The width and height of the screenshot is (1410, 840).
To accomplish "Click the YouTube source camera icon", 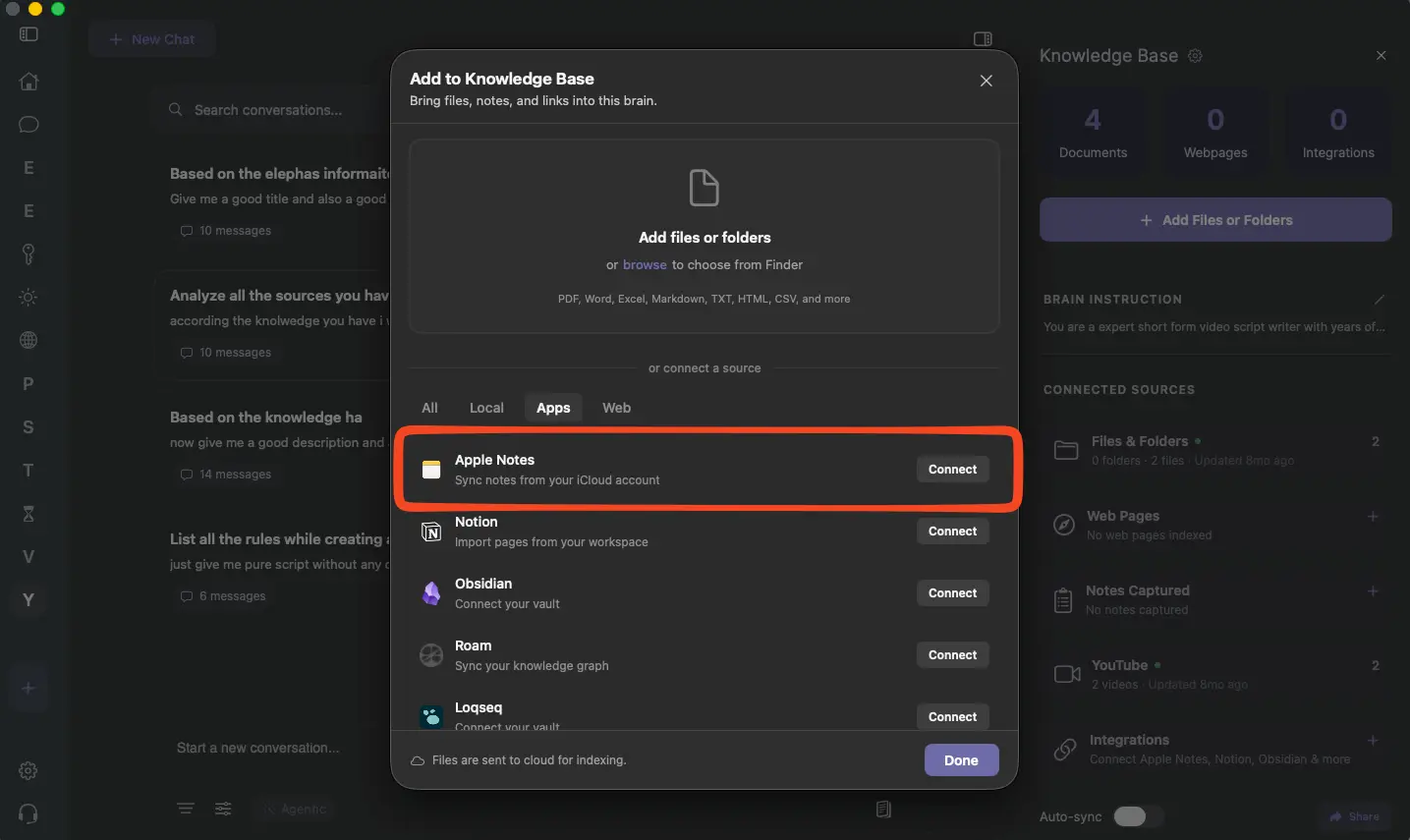I will pyautogui.click(x=1067, y=674).
